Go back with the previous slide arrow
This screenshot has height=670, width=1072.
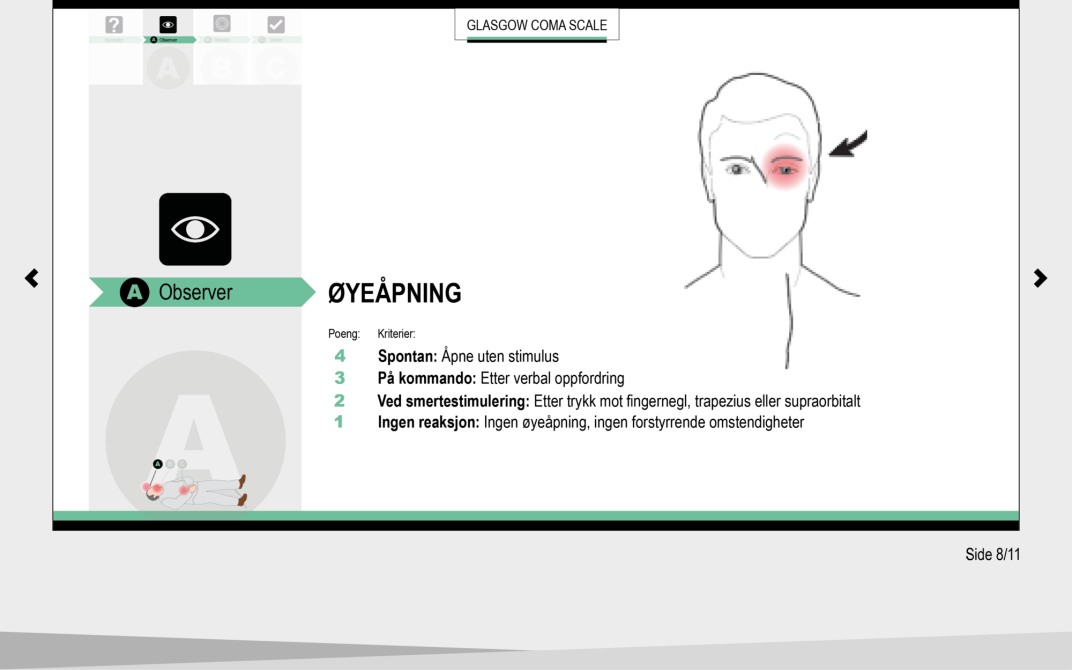coord(32,278)
